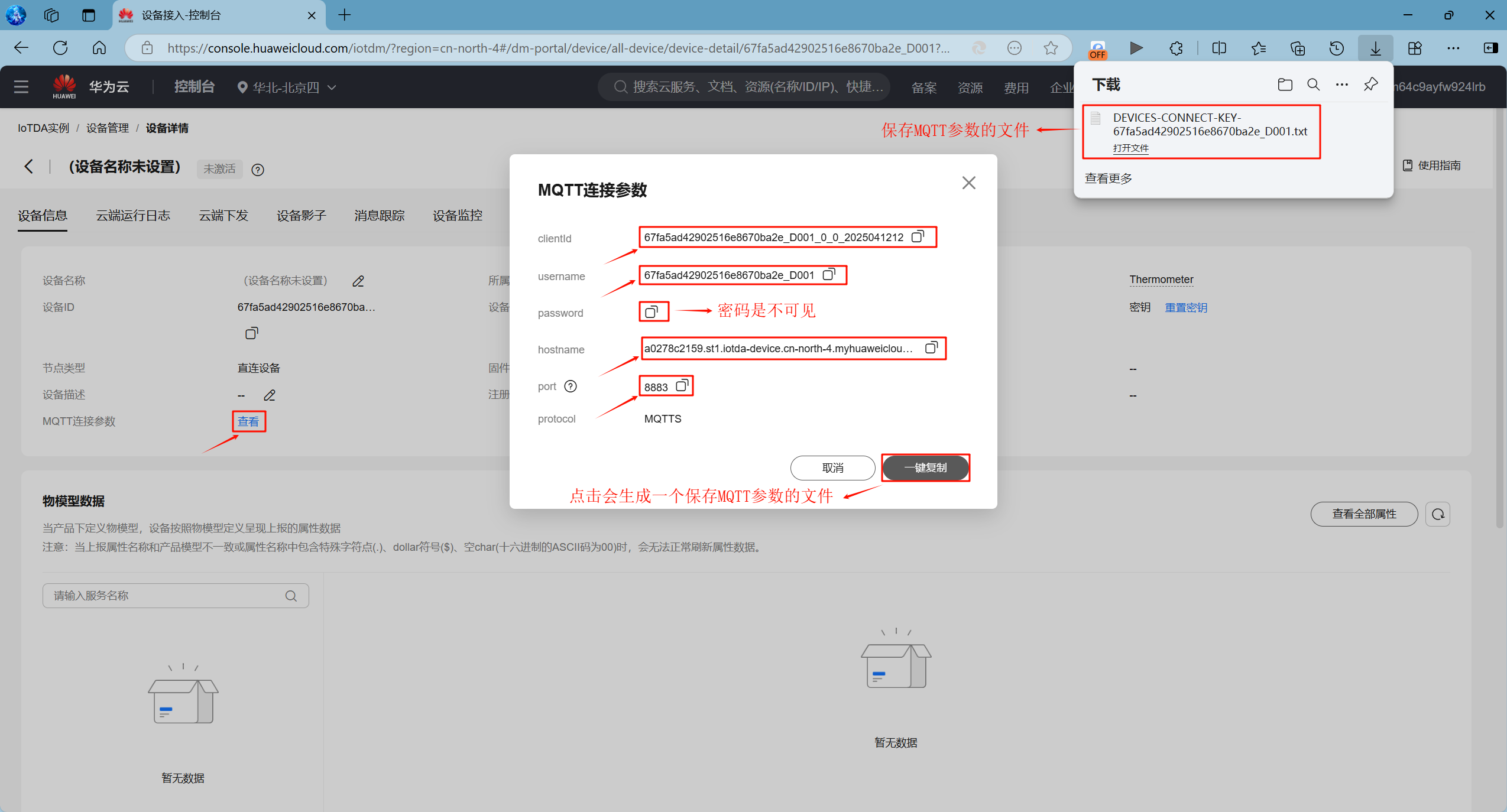Click the port help question icon
The width and height of the screenshot is (1507, 812).
(x=571, y=386)
